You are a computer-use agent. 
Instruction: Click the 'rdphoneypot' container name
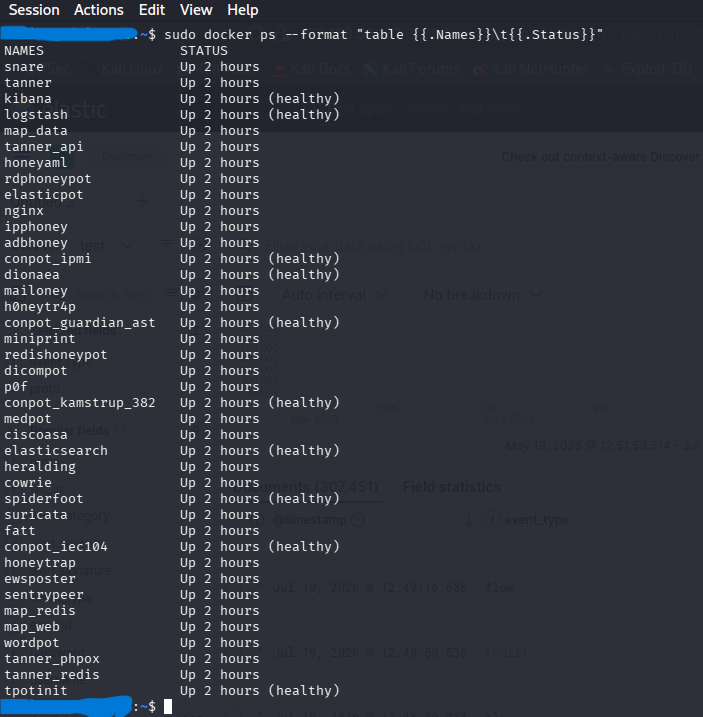pos(48,179)
